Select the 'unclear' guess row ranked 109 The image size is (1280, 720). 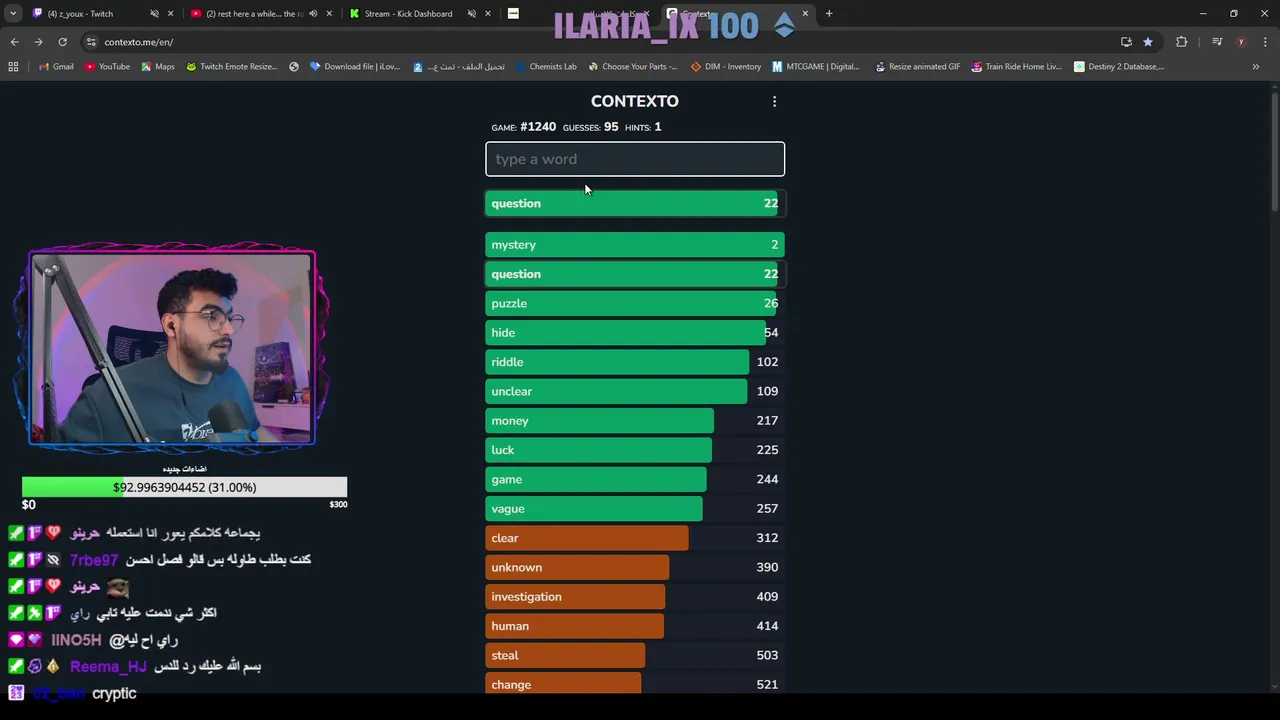coord(635,391)
